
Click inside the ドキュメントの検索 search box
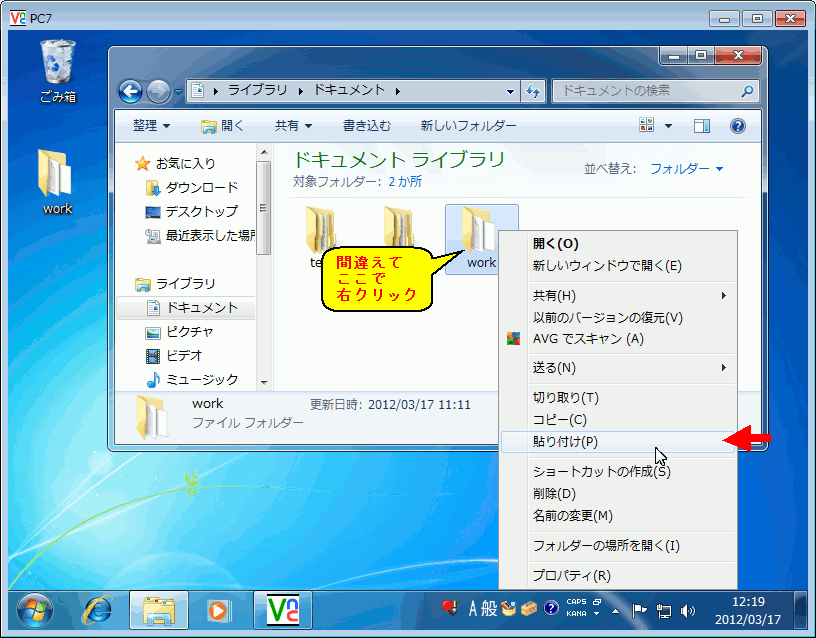tap(651, 90)
